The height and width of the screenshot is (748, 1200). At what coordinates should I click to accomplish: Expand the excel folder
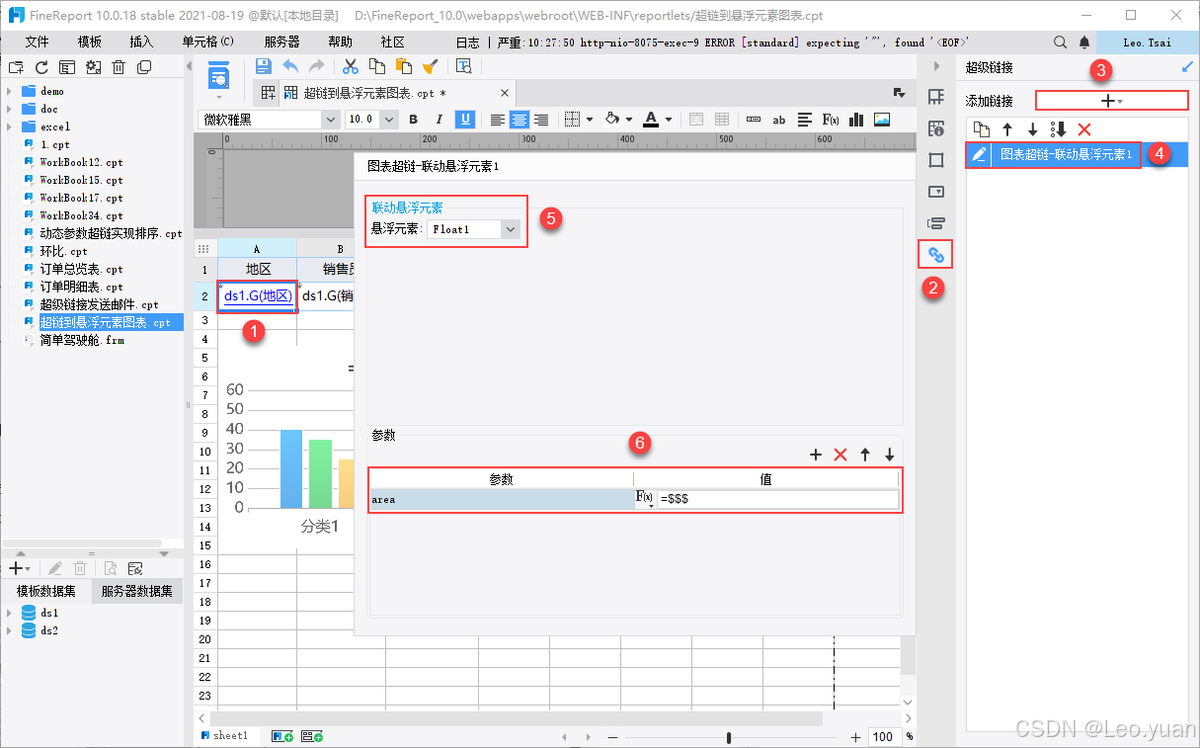pyautogui.click(x=9, y=127)
